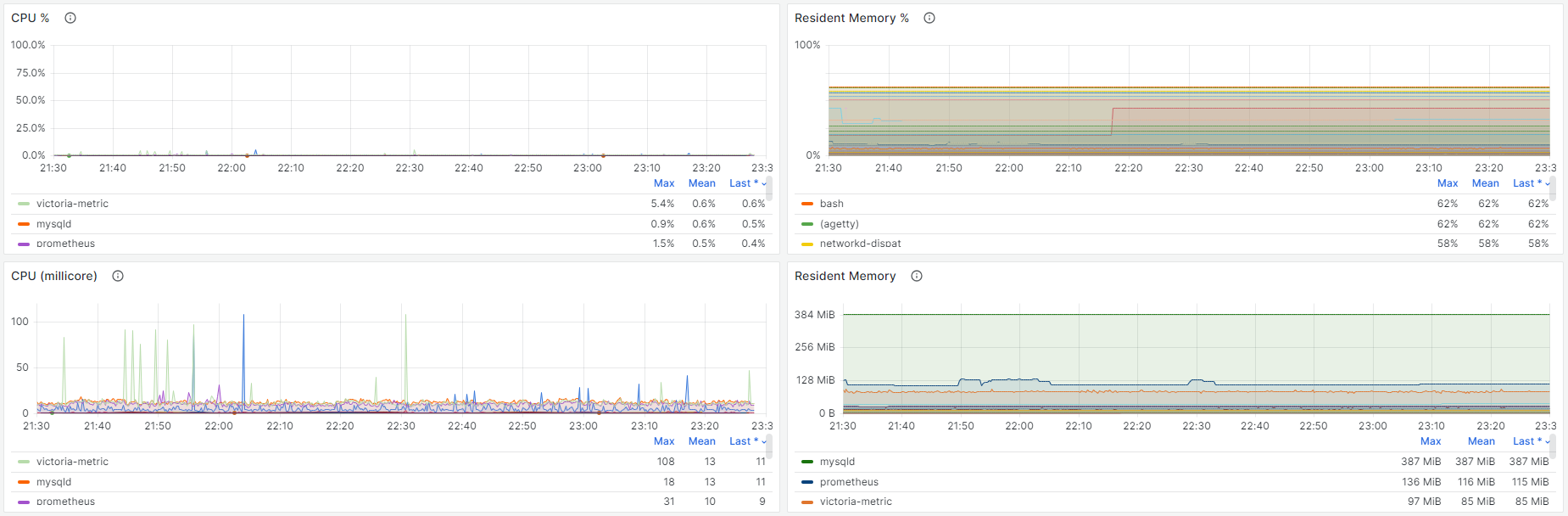
Task: Click info icon next to Resident Memory %
Action: [x=929, y=18]
